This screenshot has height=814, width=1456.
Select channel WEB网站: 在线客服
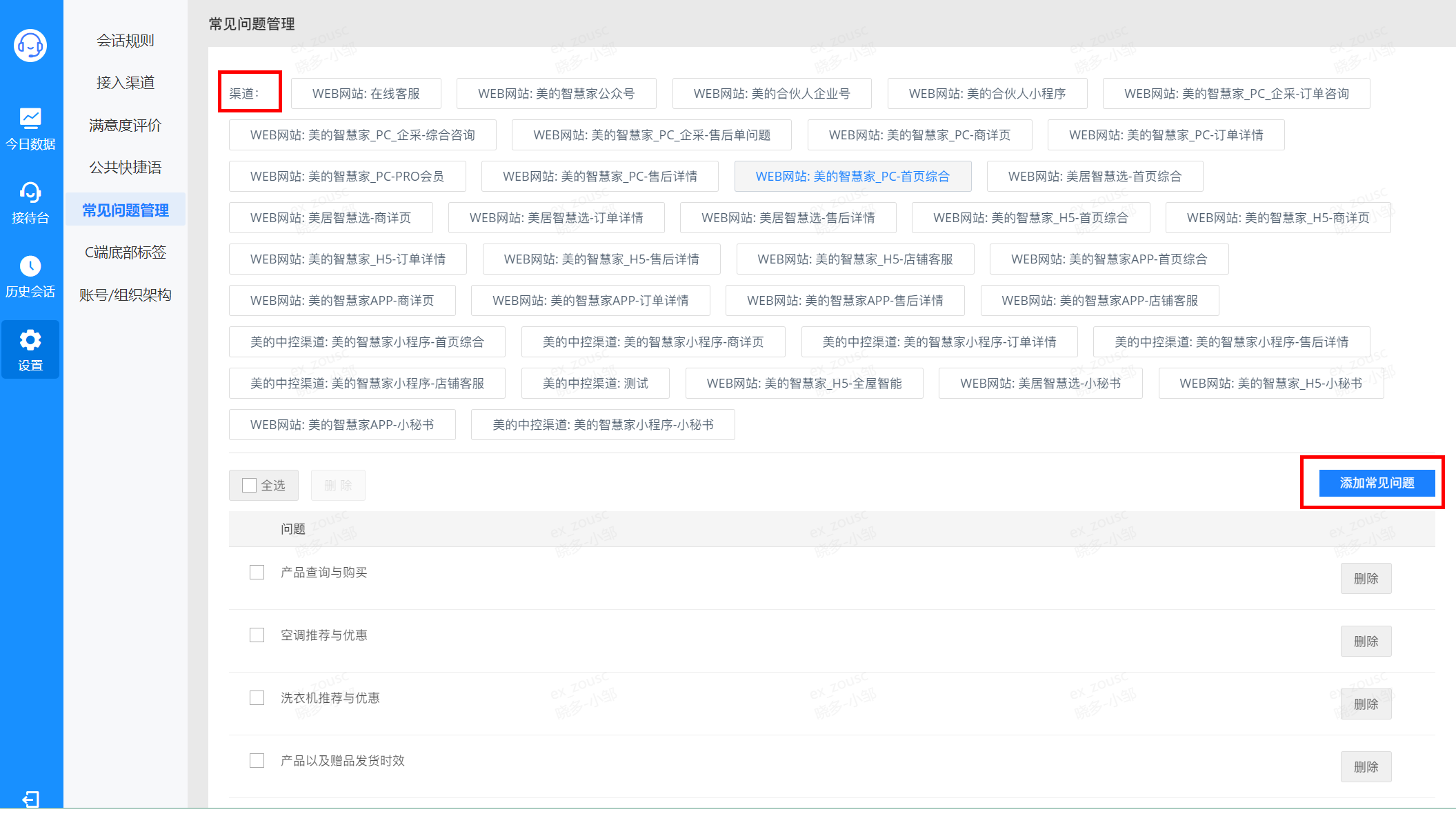(x=366, y=94)
